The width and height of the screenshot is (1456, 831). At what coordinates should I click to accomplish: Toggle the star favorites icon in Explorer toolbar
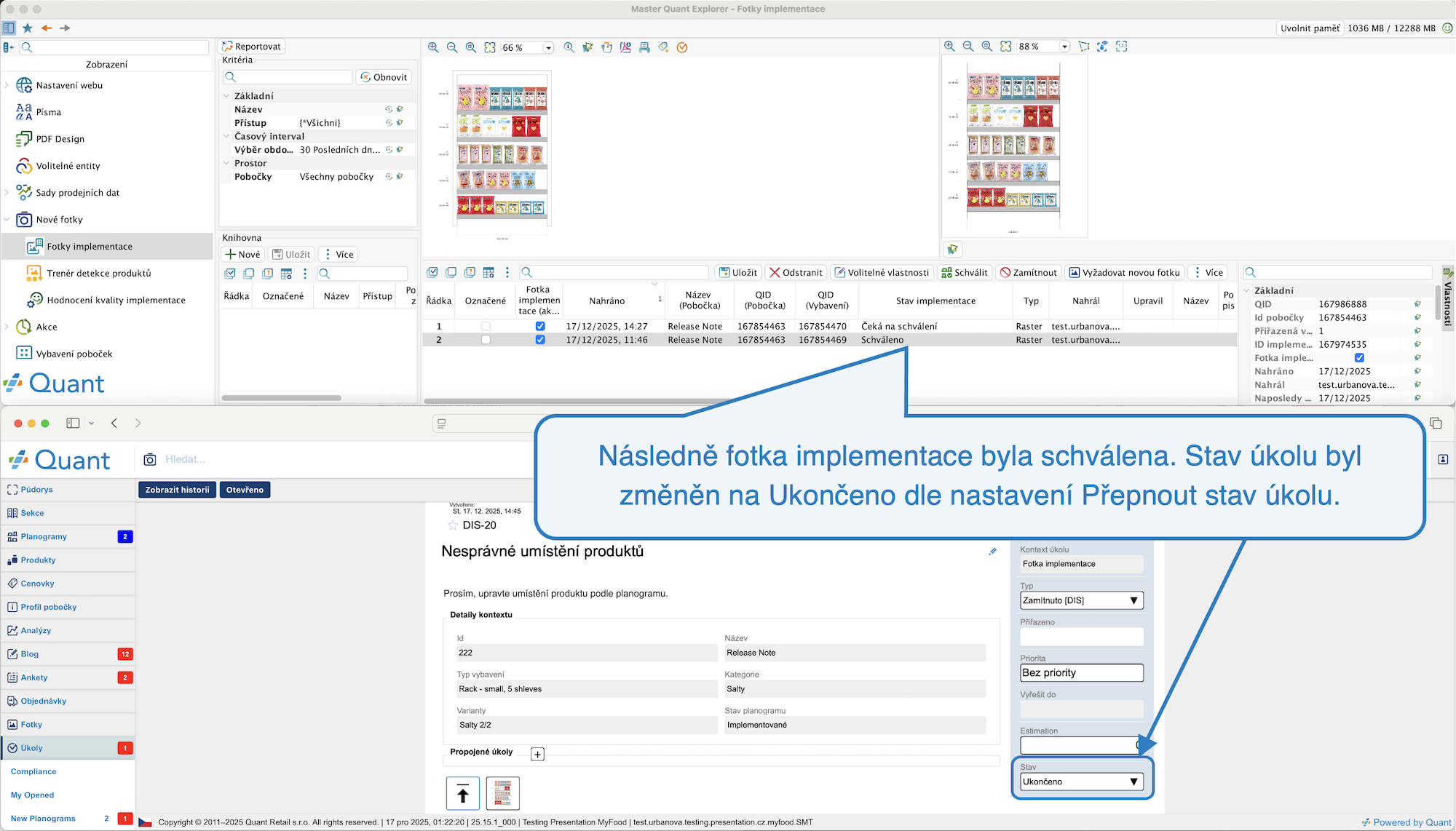click(x=28, y=28)
